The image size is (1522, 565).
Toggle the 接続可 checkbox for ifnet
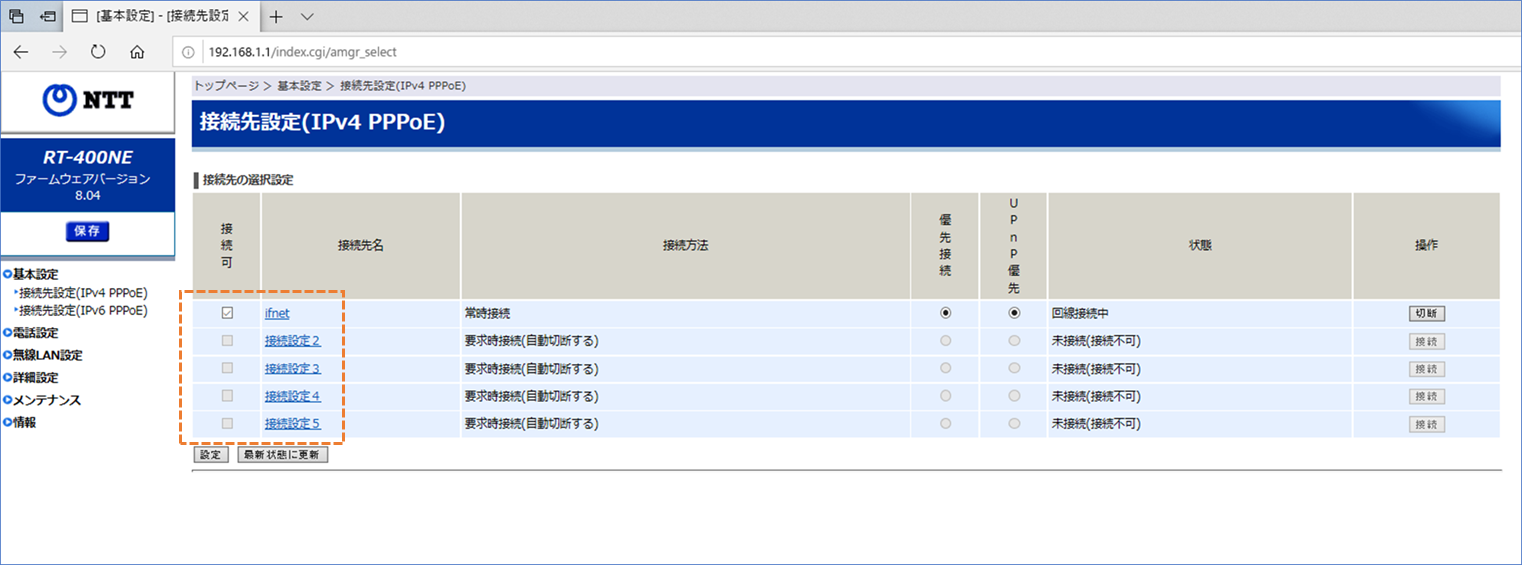point(227,313)
